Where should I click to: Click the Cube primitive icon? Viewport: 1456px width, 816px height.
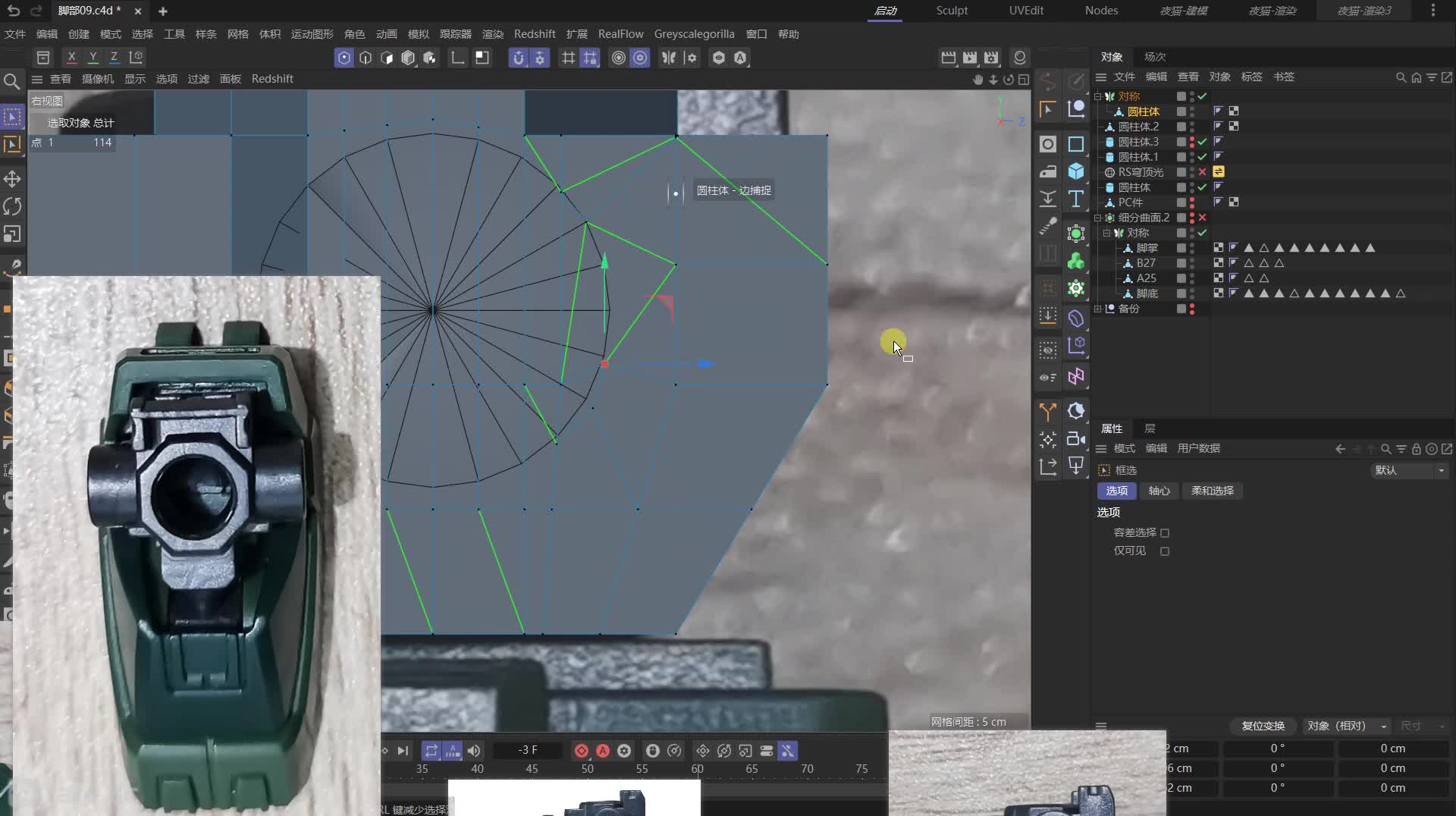[1076, 171]
